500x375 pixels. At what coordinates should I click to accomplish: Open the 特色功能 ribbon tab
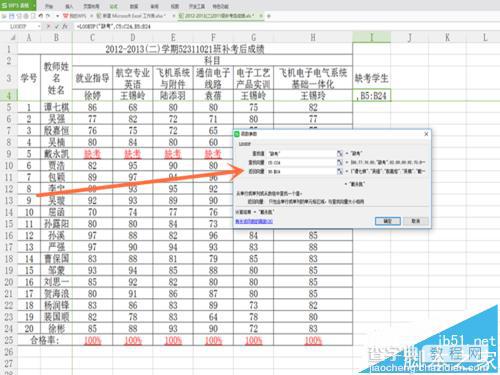tap(220, 6)
